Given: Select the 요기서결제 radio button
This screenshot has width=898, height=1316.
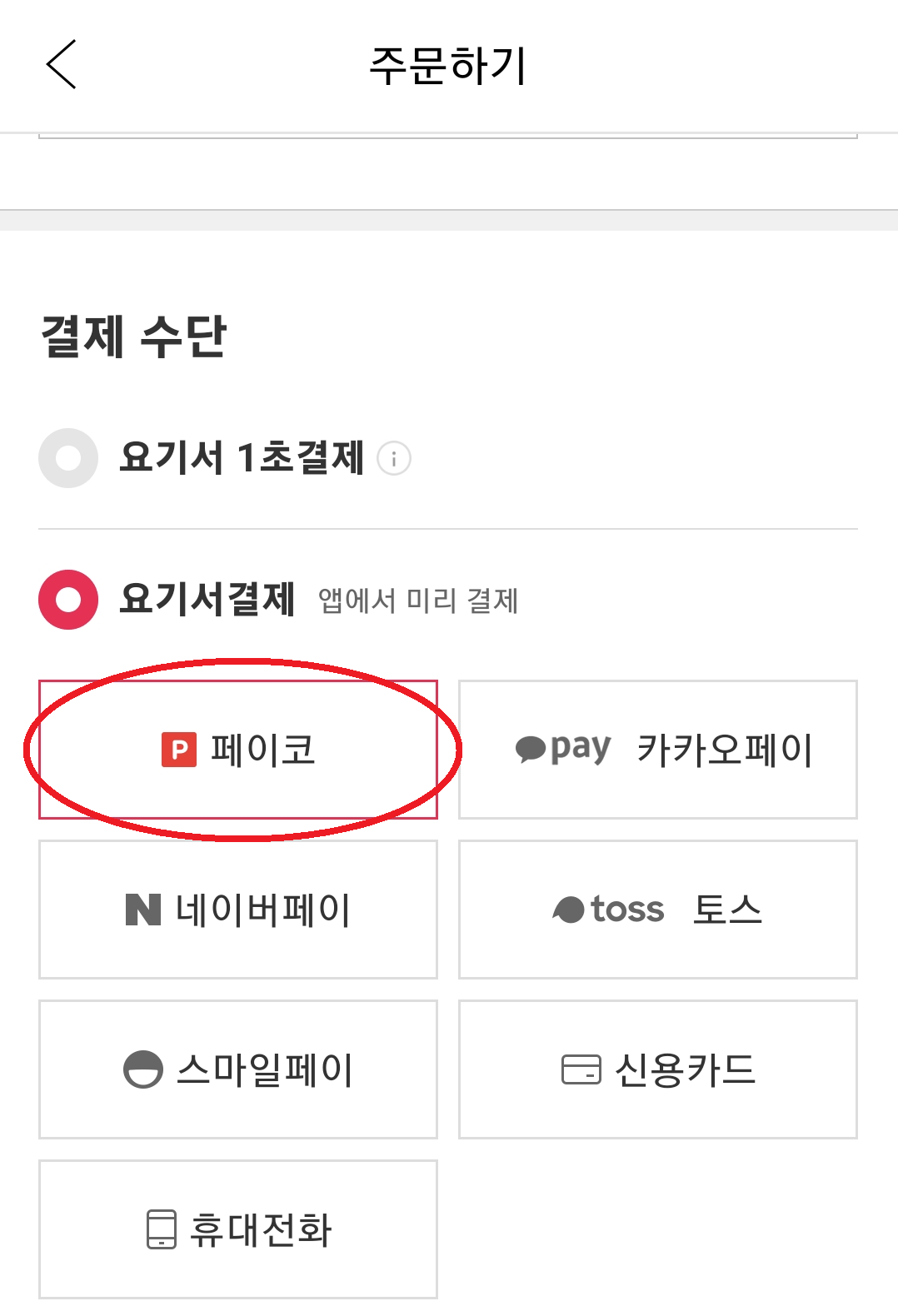Looking at the screenshot, I should coord(68,600).
